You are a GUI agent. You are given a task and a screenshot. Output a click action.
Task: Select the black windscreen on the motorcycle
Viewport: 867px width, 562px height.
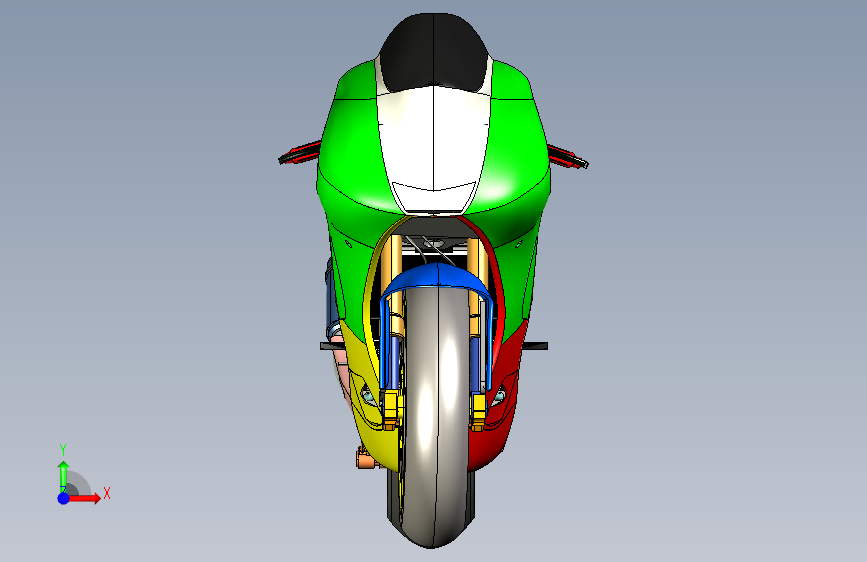[x=434, y=51]
